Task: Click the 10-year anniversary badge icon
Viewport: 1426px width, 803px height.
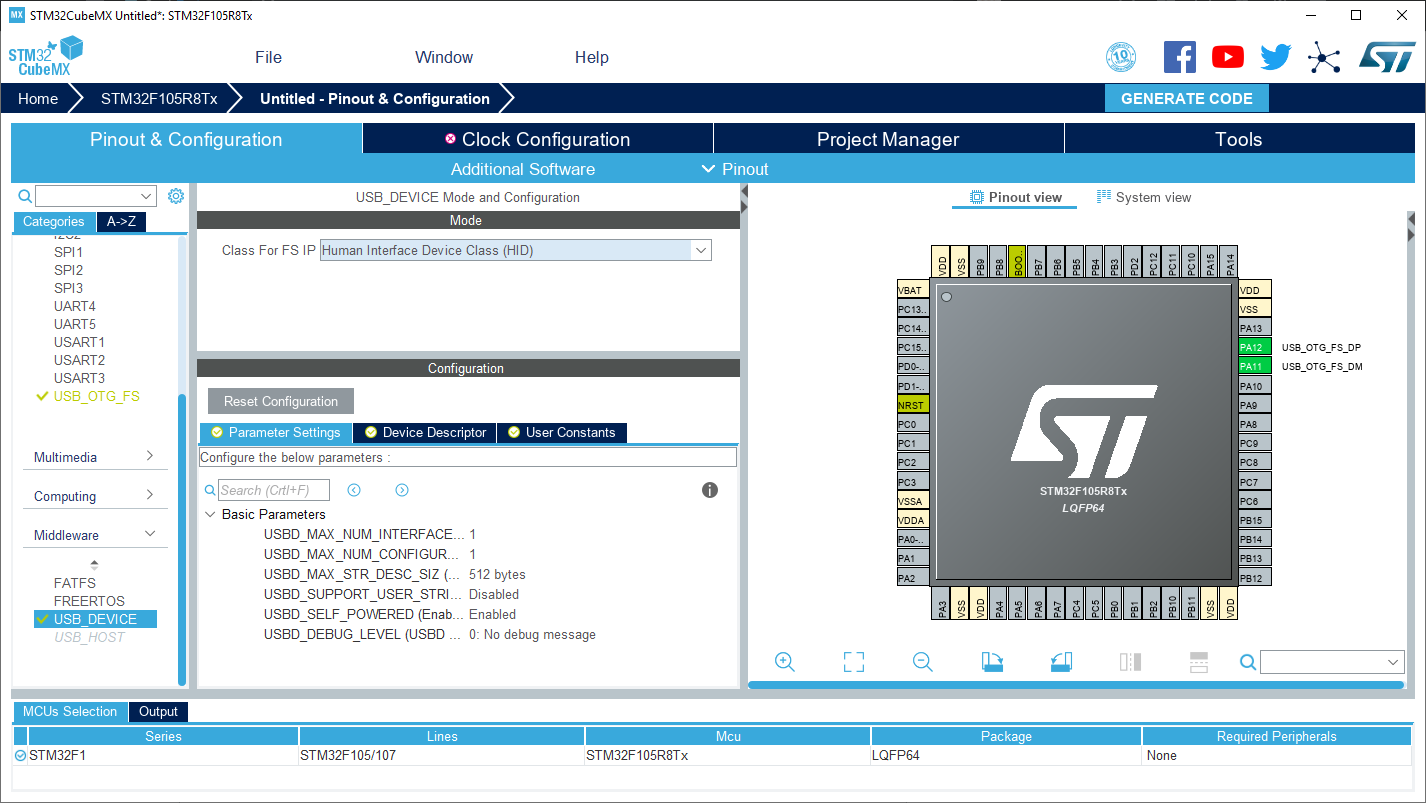Action: click(x=1121, y=57)
